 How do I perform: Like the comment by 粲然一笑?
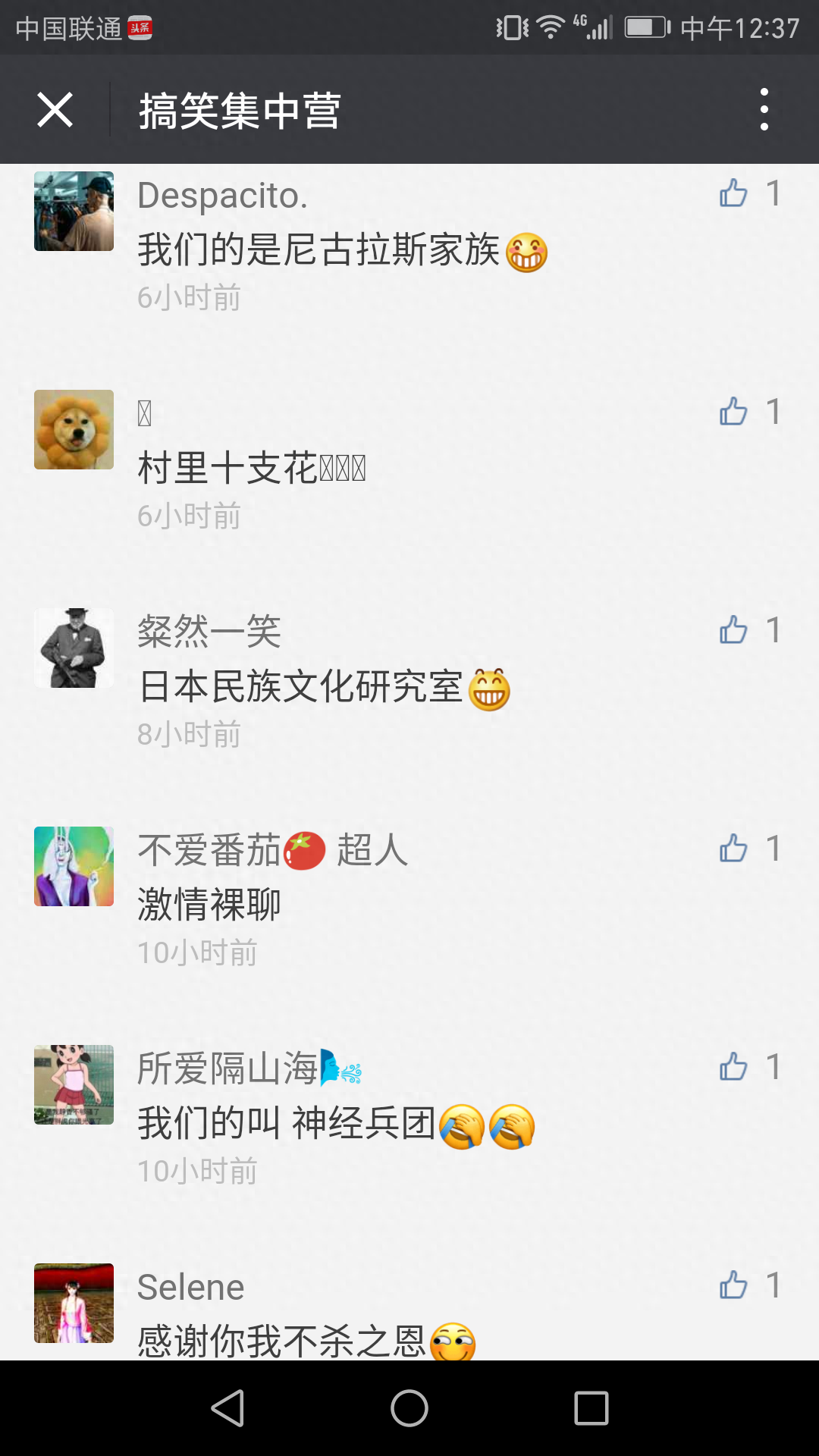pyautogui.click(x=733, y=630)
